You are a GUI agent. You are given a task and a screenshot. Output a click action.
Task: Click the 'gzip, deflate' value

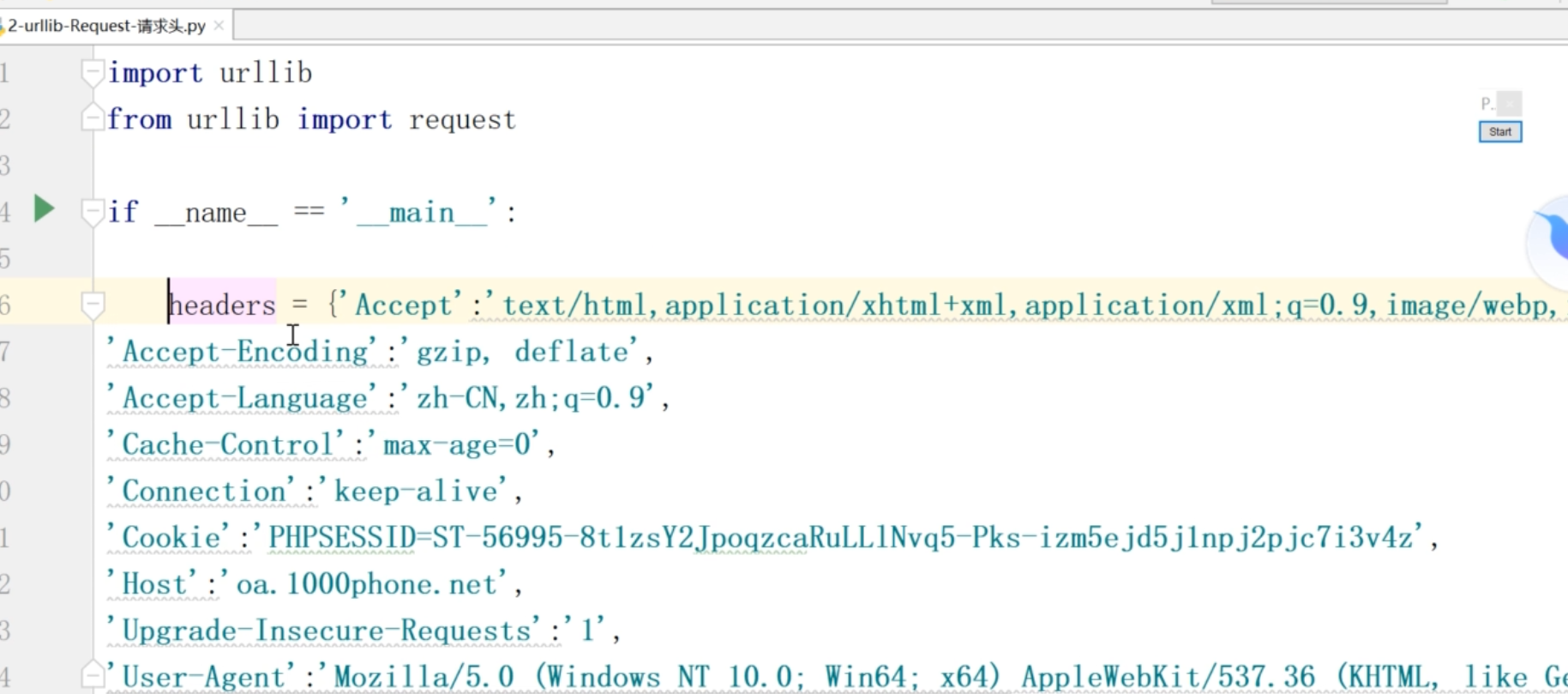pos(521,352)
